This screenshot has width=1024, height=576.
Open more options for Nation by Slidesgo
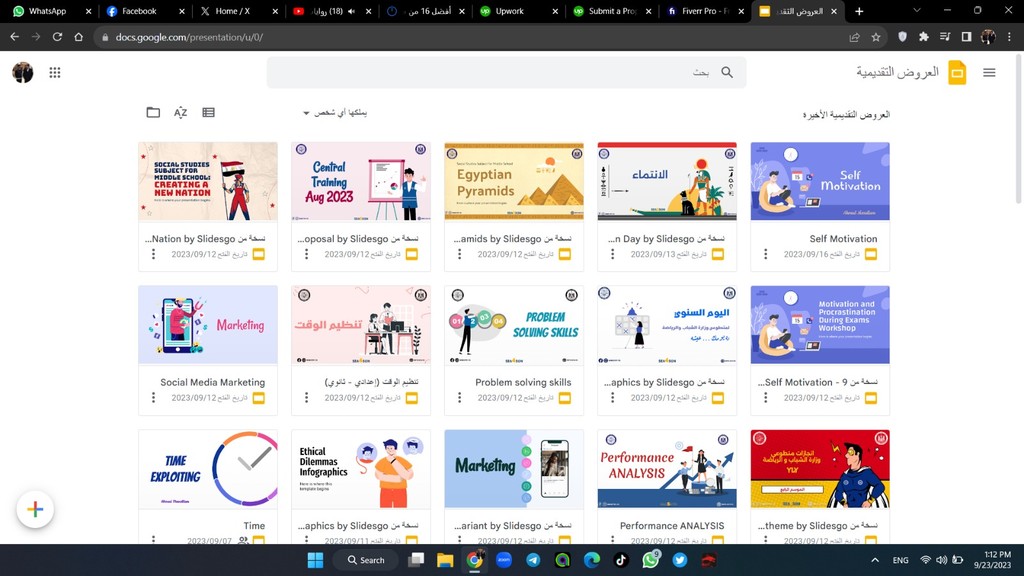(x=153, y=254)
